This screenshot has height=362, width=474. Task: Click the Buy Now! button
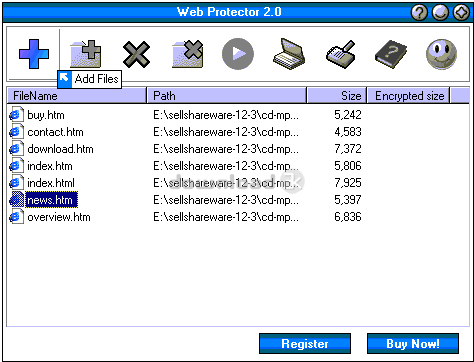coord(413,344)
